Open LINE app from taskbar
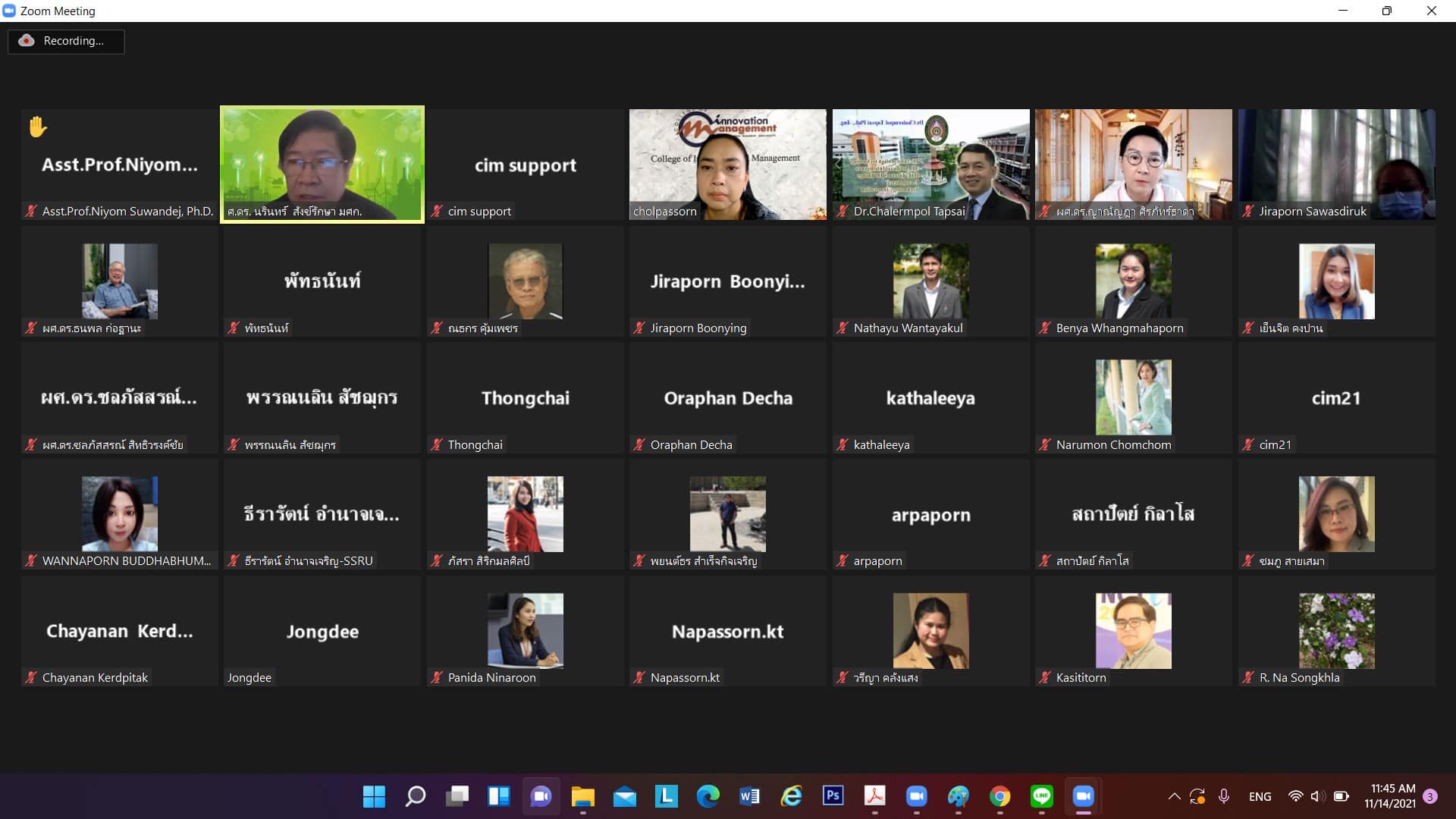Viewport: 1456px width, 819px height. (x=1041, y=796)
